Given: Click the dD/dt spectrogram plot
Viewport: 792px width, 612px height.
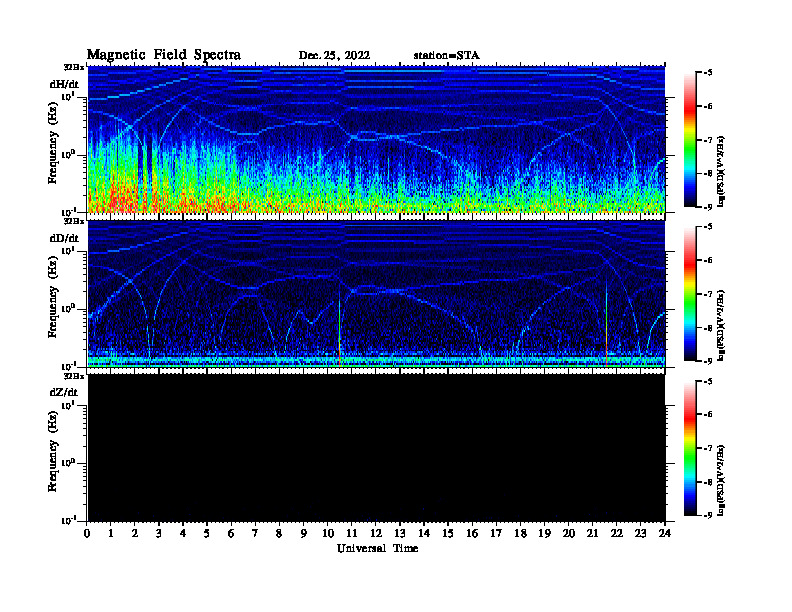Looking at the screenshot, I should [376, 293].
